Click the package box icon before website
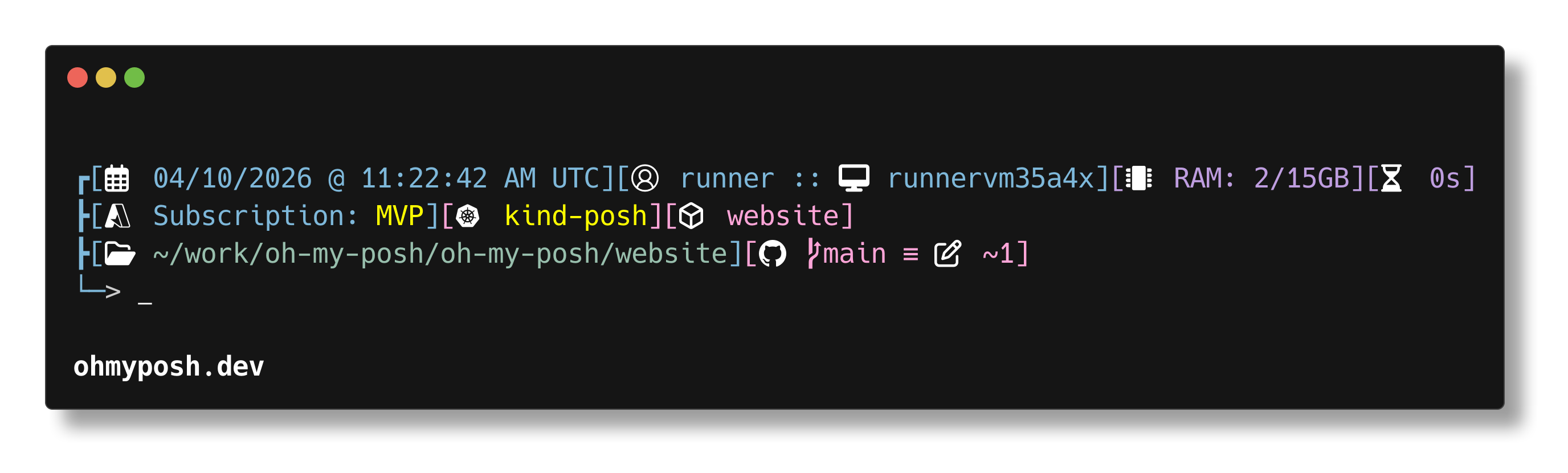Viewport: 1568px width, 473px height. coord(691,216)
